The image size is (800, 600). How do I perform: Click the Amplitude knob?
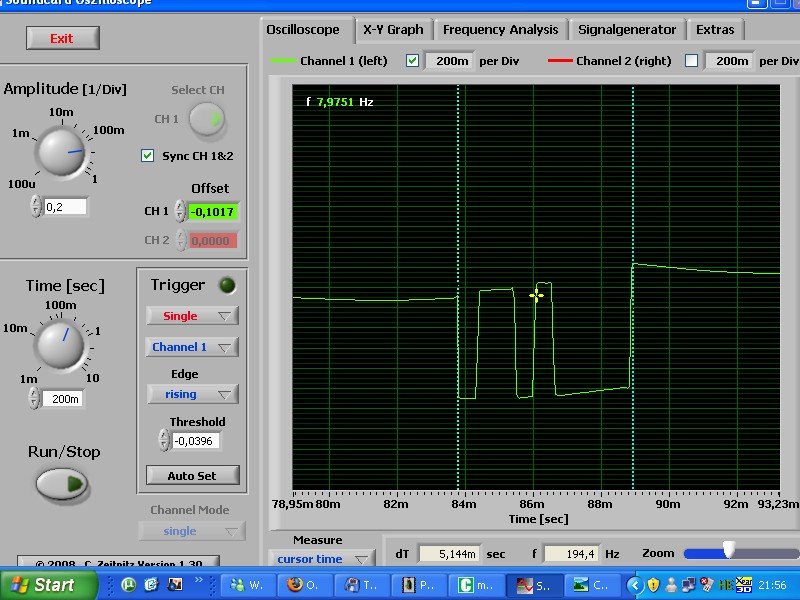pos(61,152)
